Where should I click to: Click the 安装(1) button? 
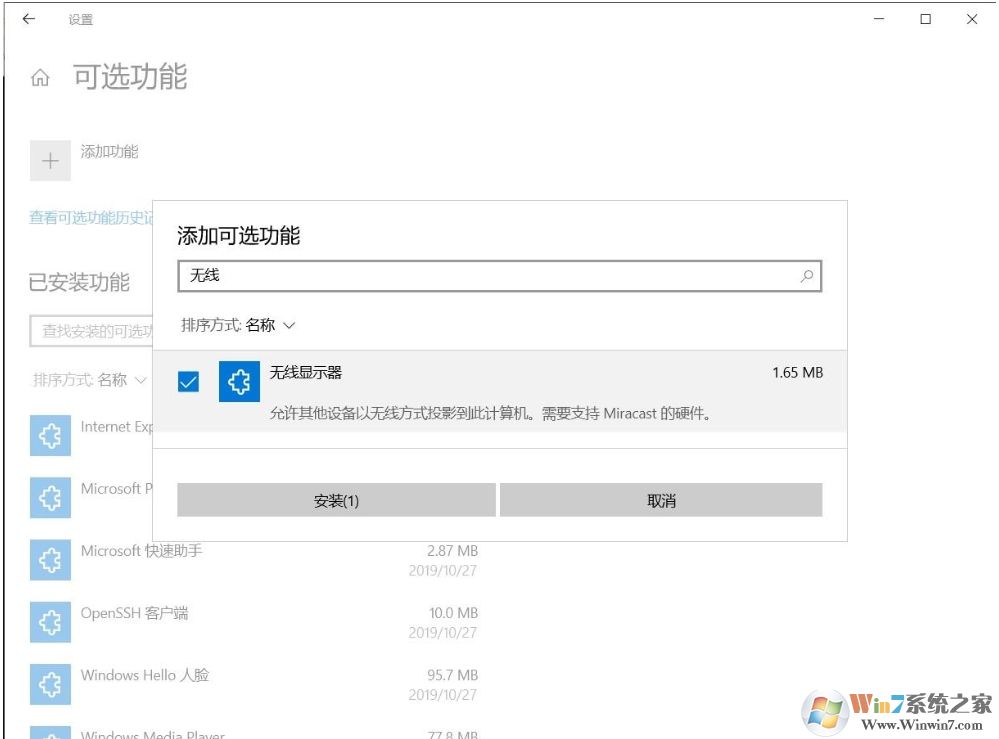337,499
